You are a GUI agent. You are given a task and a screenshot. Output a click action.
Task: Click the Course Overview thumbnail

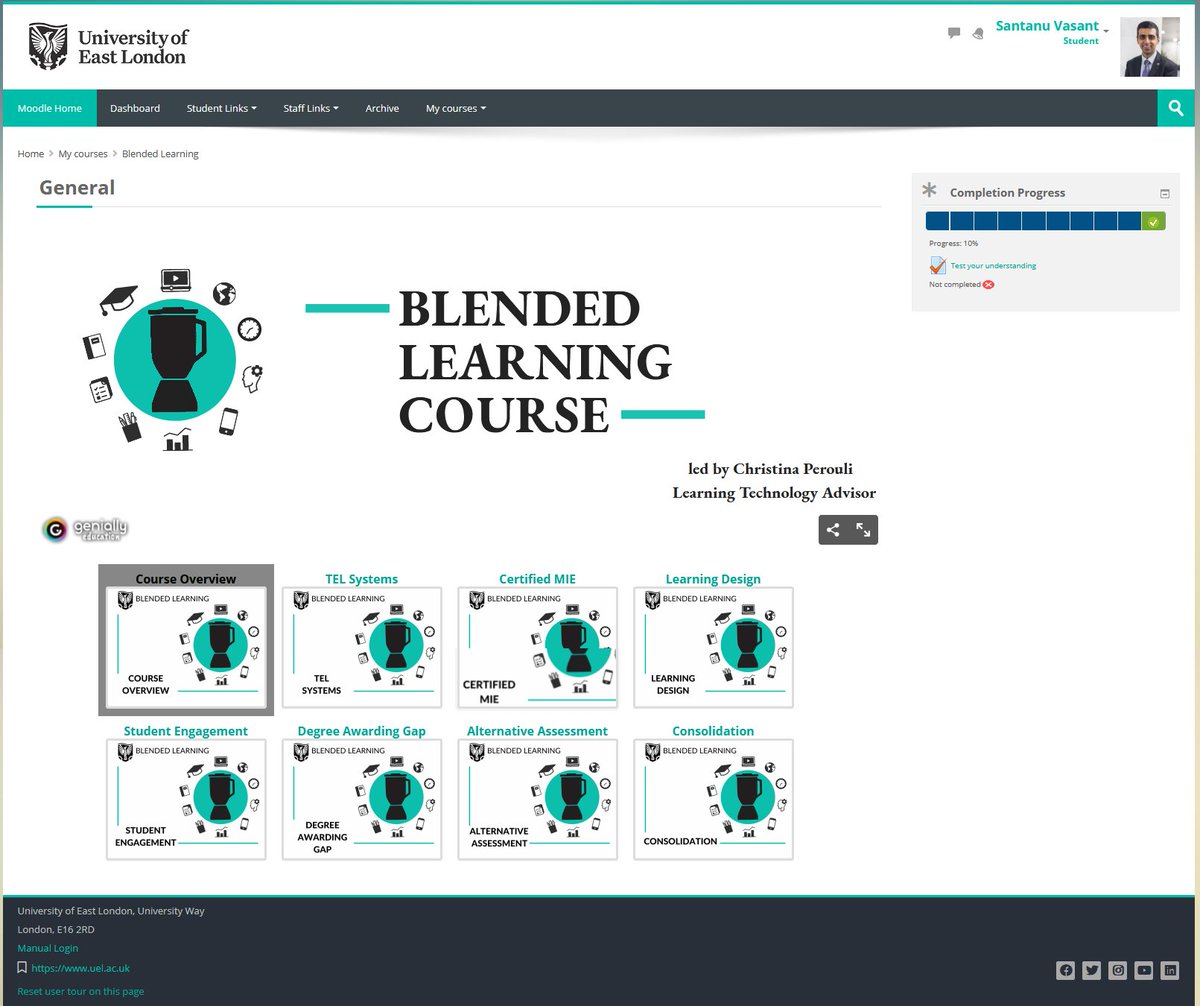(x=186, y=647)
